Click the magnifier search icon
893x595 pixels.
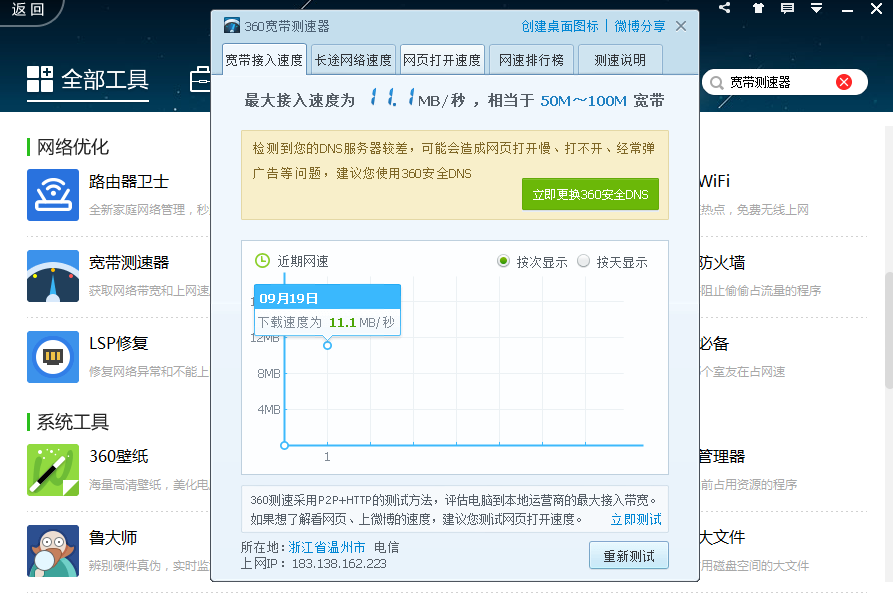pos(716,83)
